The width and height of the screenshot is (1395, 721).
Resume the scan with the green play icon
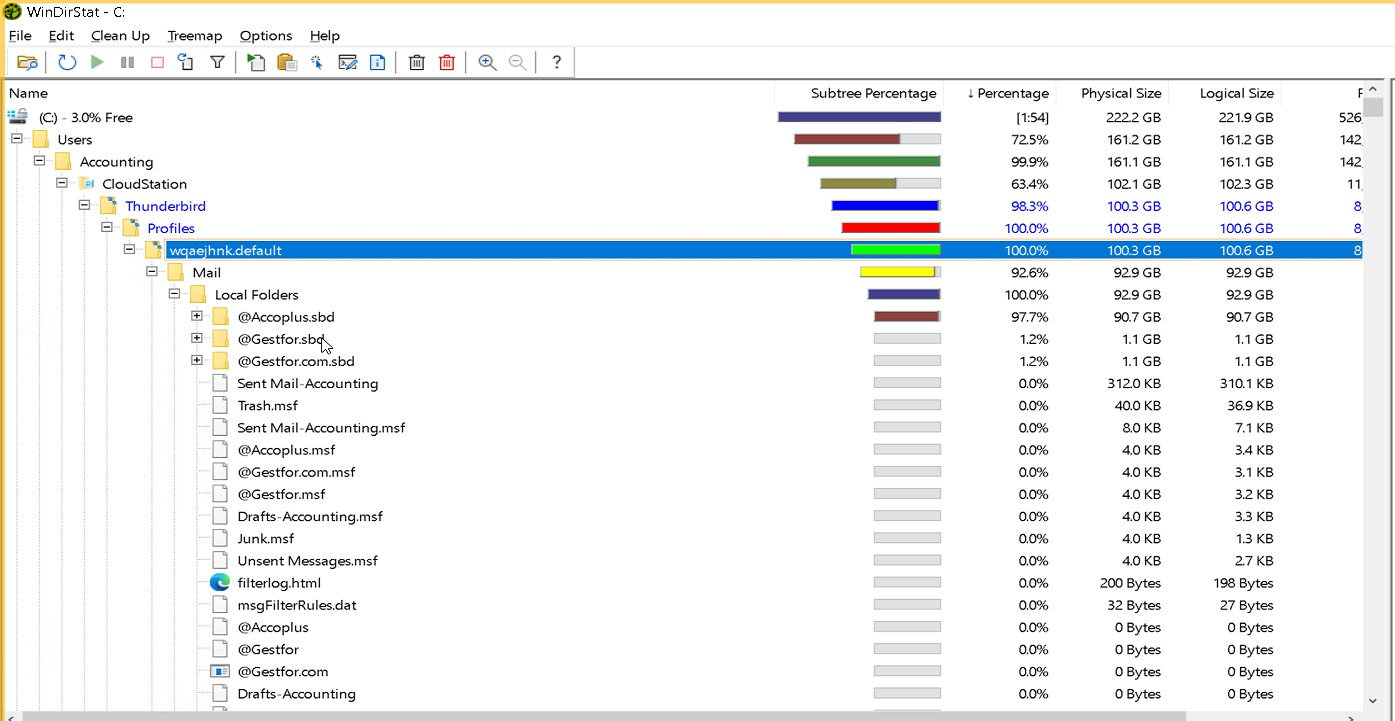click(x=97, y=63)
